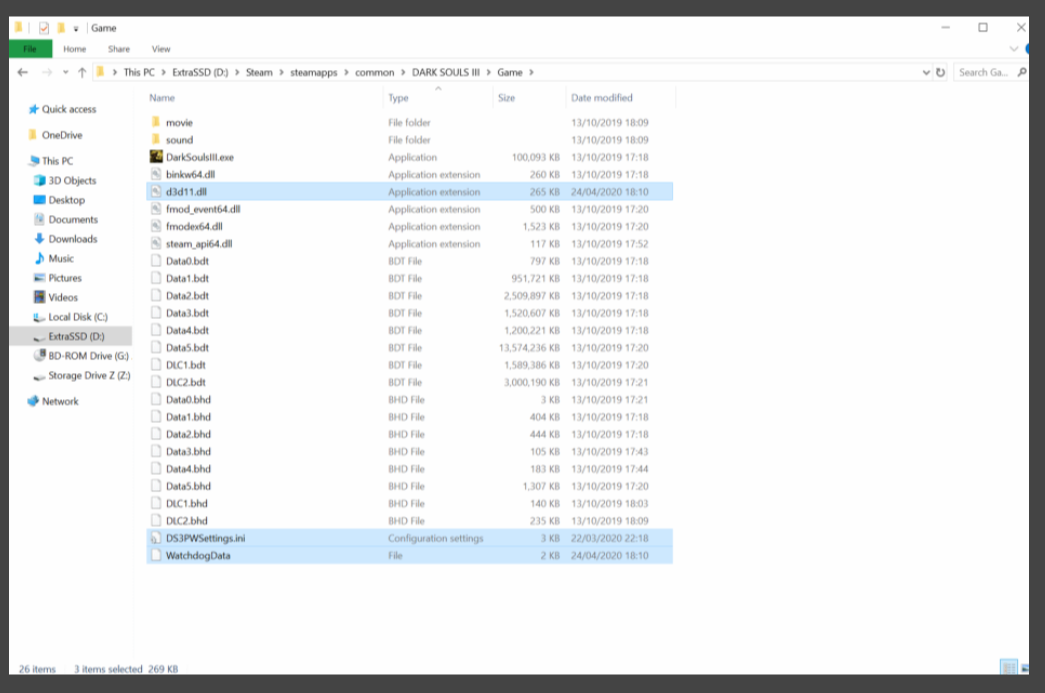The image size is (1045, 693).
Task: Click the Videos sidebar icon
Action: point(39,297)
